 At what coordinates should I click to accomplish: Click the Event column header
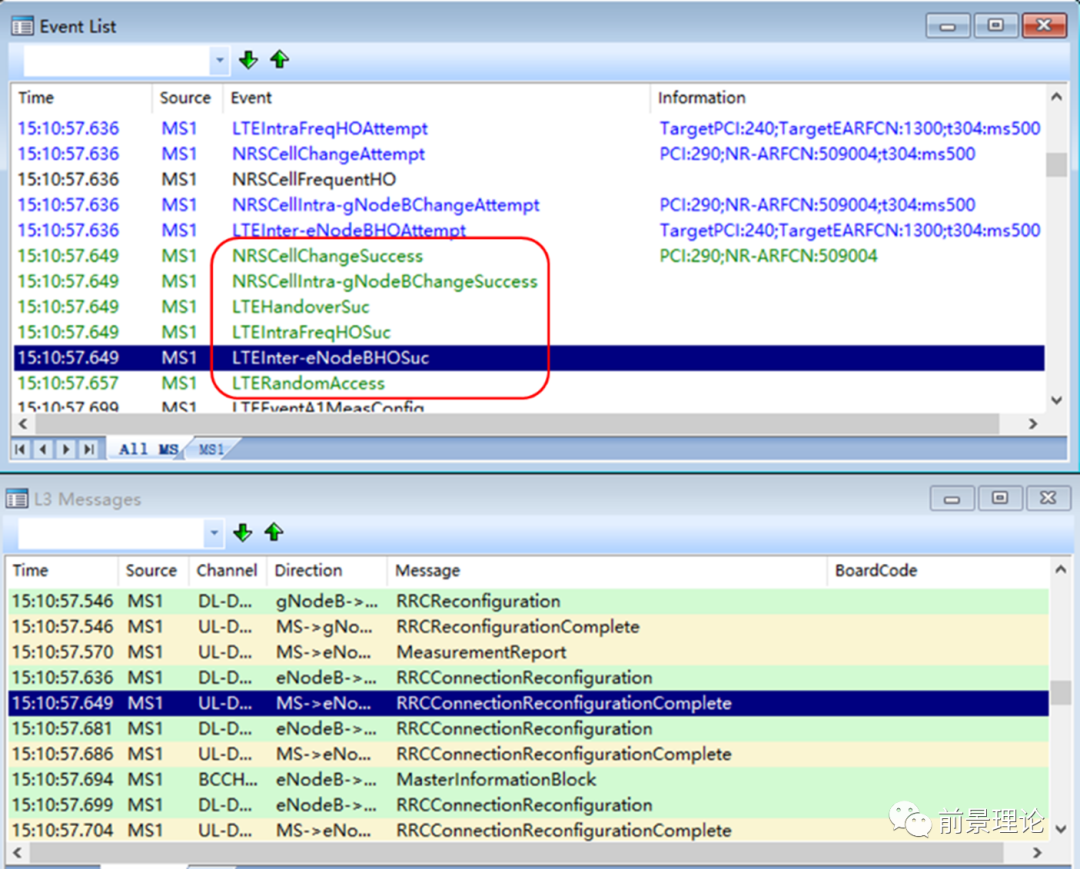[436, 98]
